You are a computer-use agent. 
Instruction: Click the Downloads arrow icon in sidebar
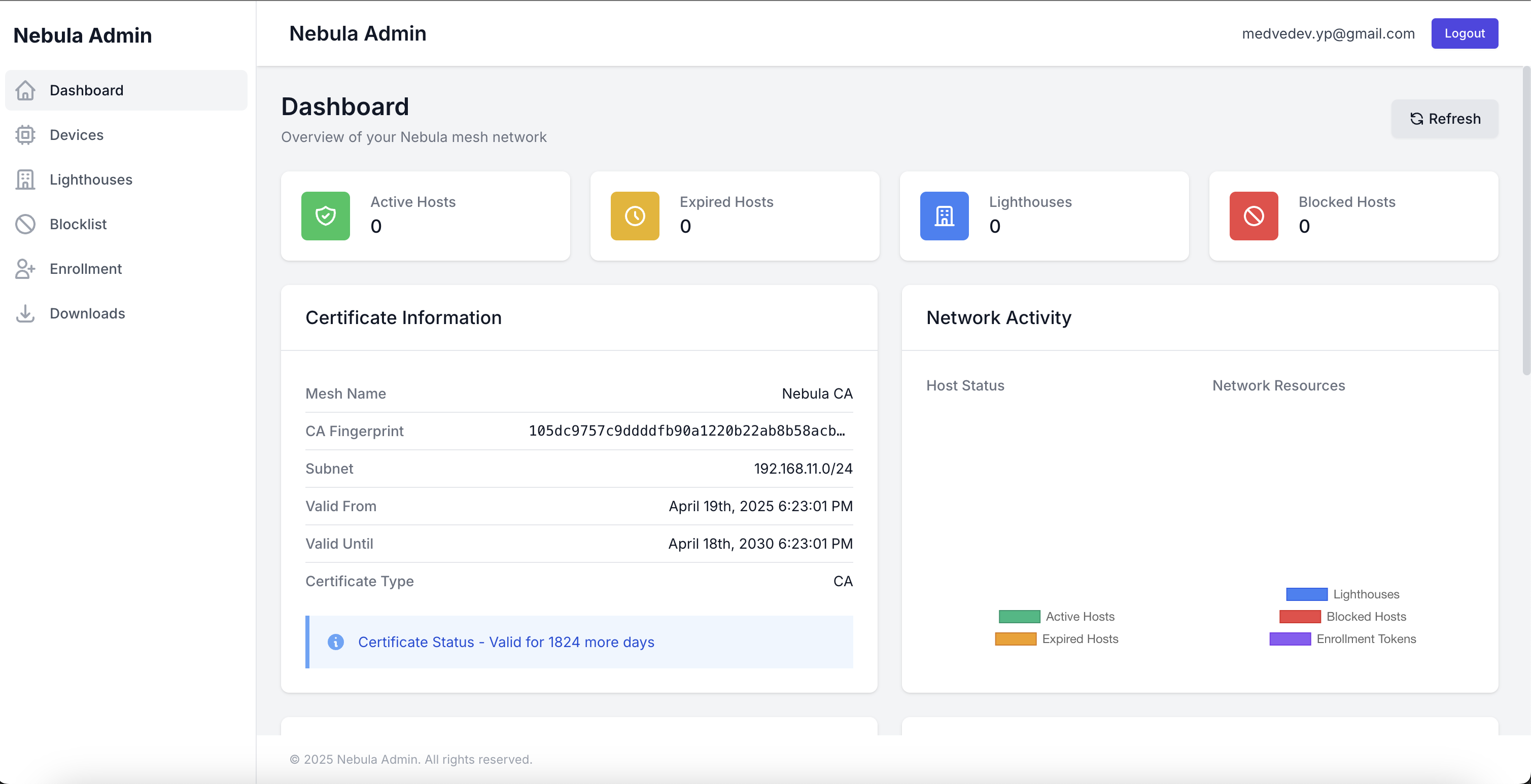click(x=25, y=313)
